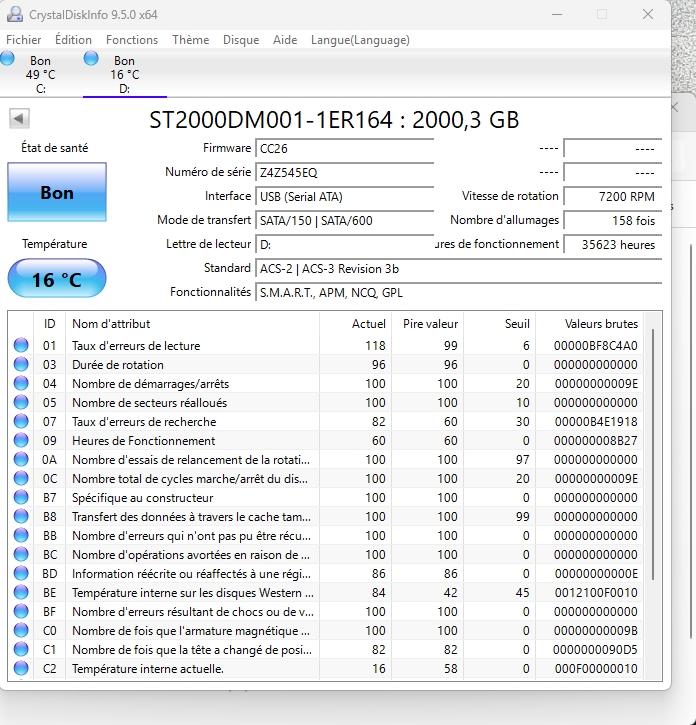
Task: Click the CrystalDiskInfo app icon in title bar
Action: click(14, 15)
